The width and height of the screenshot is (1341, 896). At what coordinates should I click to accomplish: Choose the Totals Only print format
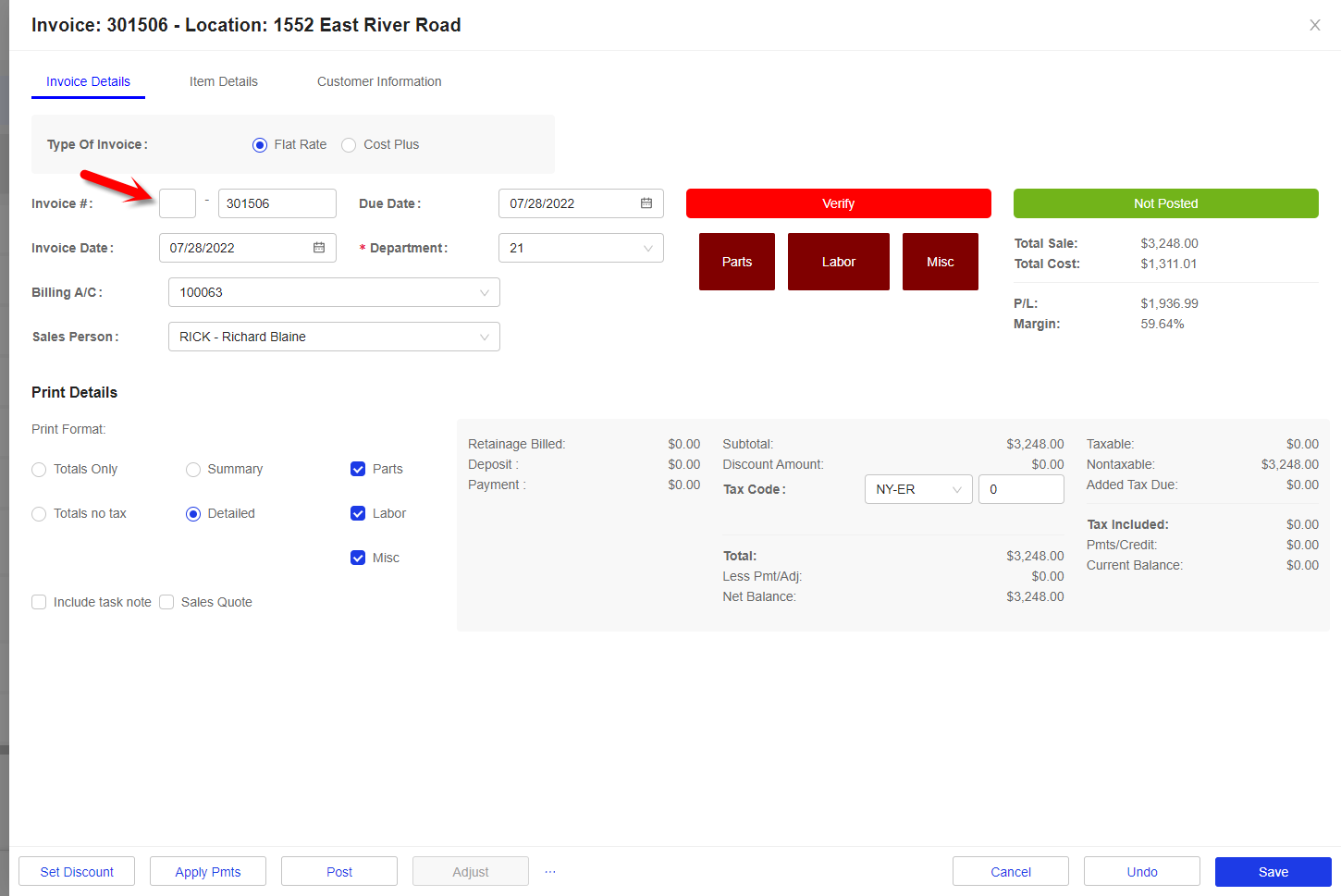coord(39,470)
